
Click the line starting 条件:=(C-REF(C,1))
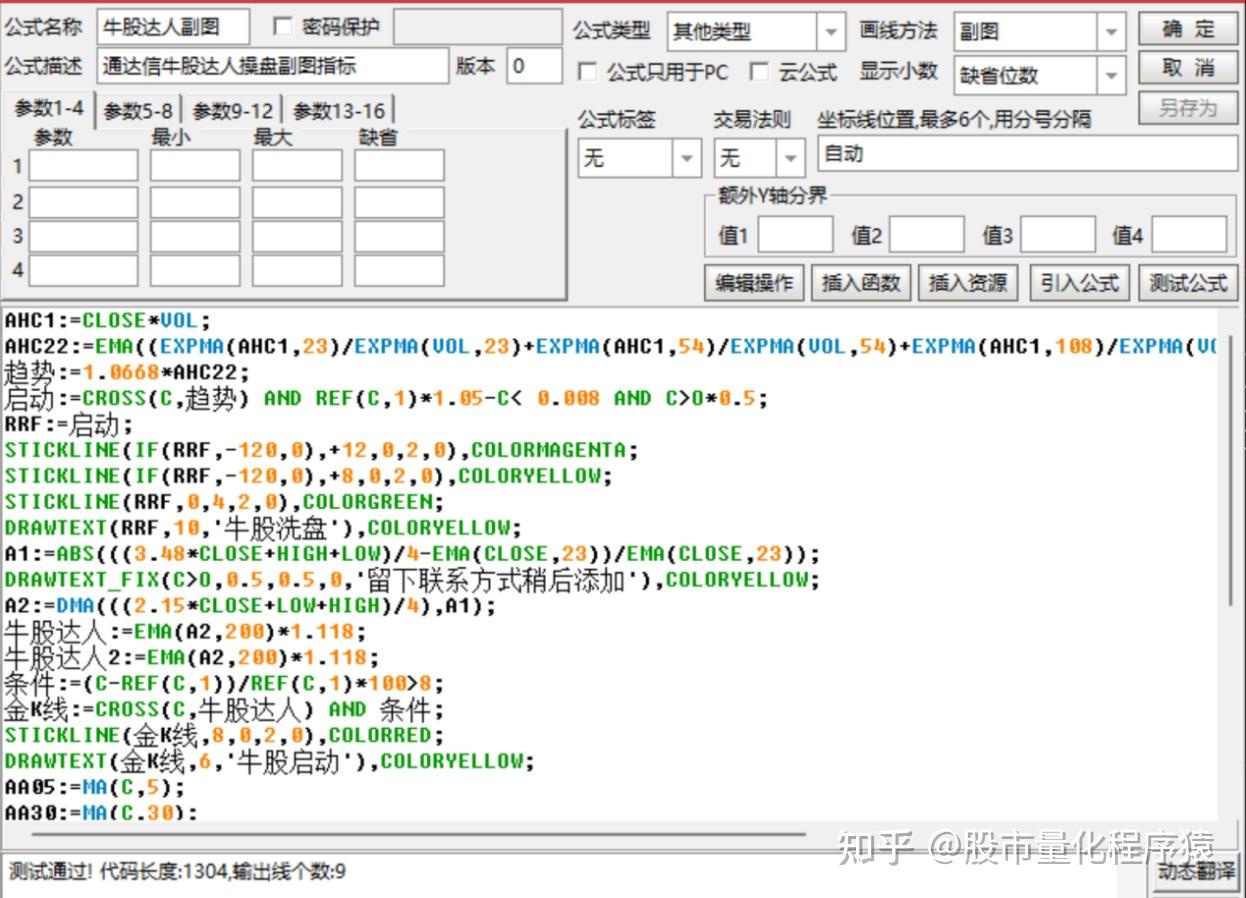coord(224,684)
